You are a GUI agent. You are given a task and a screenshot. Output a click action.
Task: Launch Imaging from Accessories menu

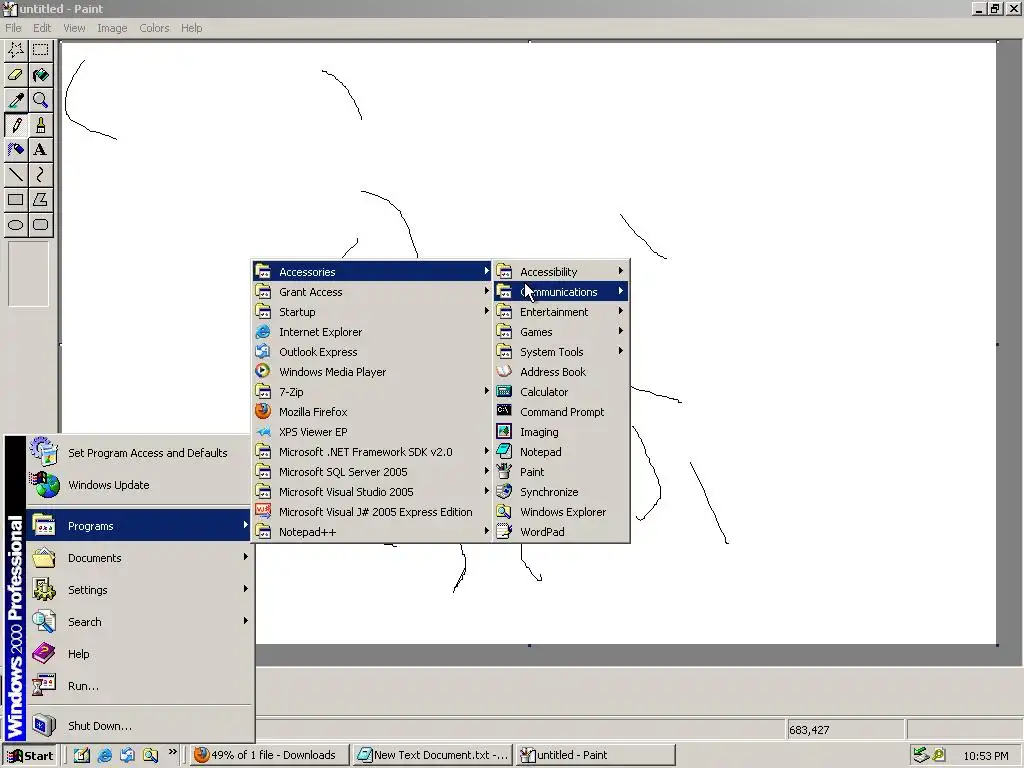pos(561,432)
